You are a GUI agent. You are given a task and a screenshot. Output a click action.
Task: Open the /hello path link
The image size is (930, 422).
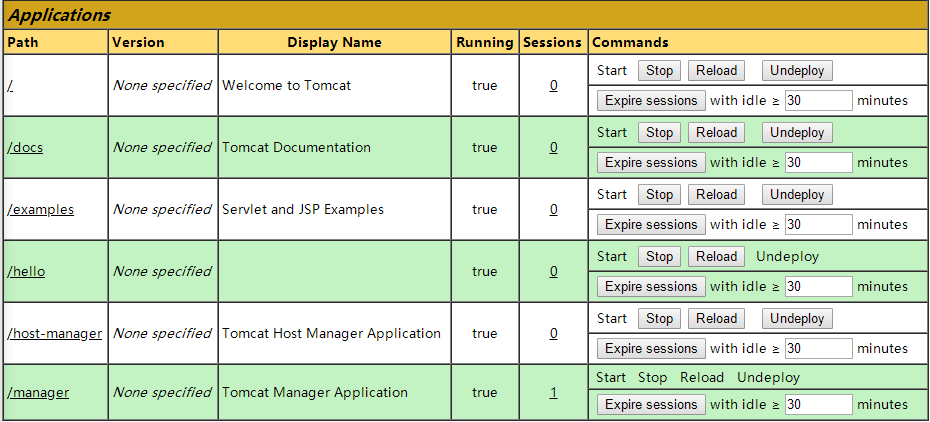[26, 271]
